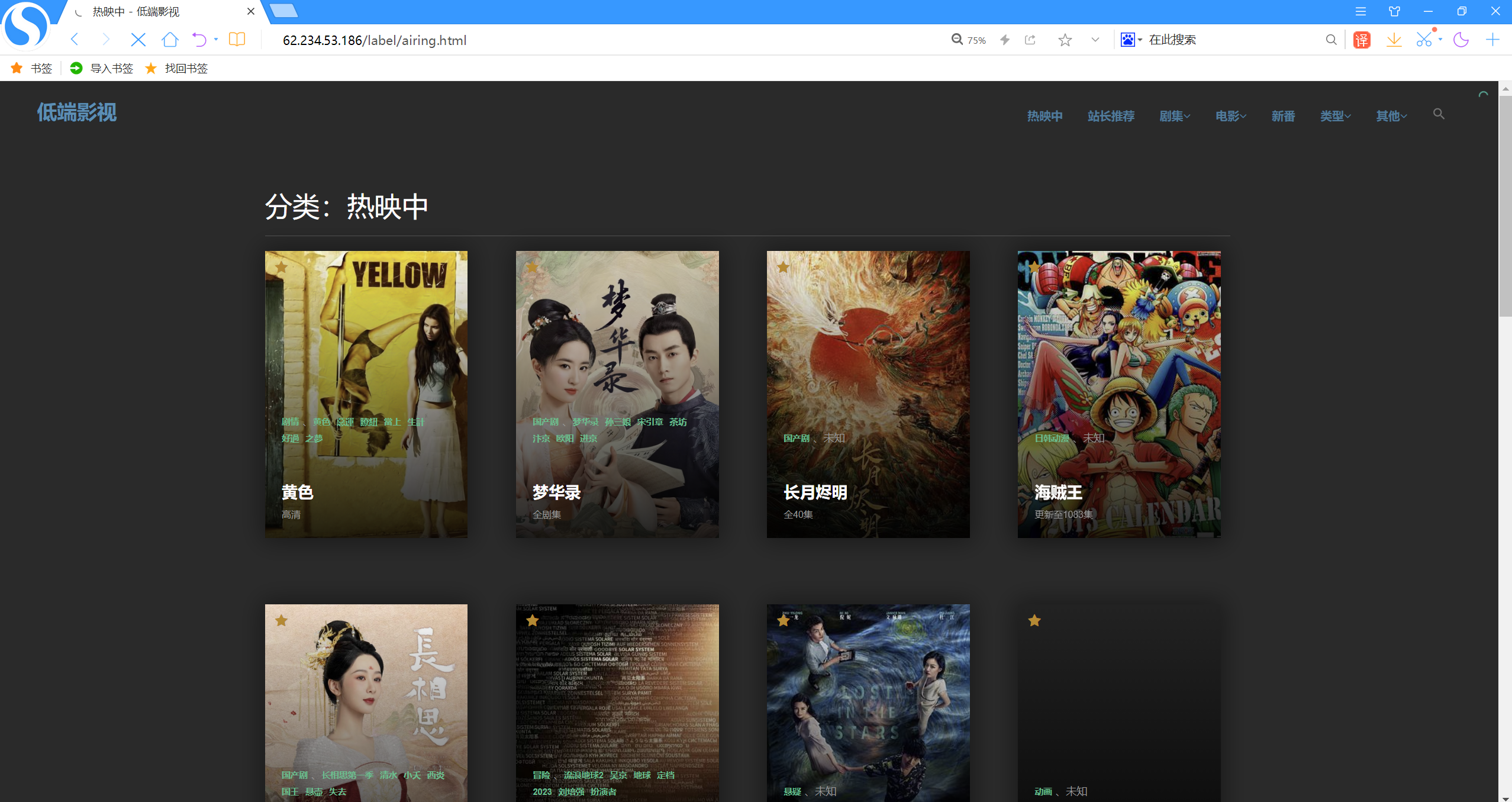Toggle night mode moon icon
The height and width of the screenshot is (802, 1512).
(x=1461, y=40)
